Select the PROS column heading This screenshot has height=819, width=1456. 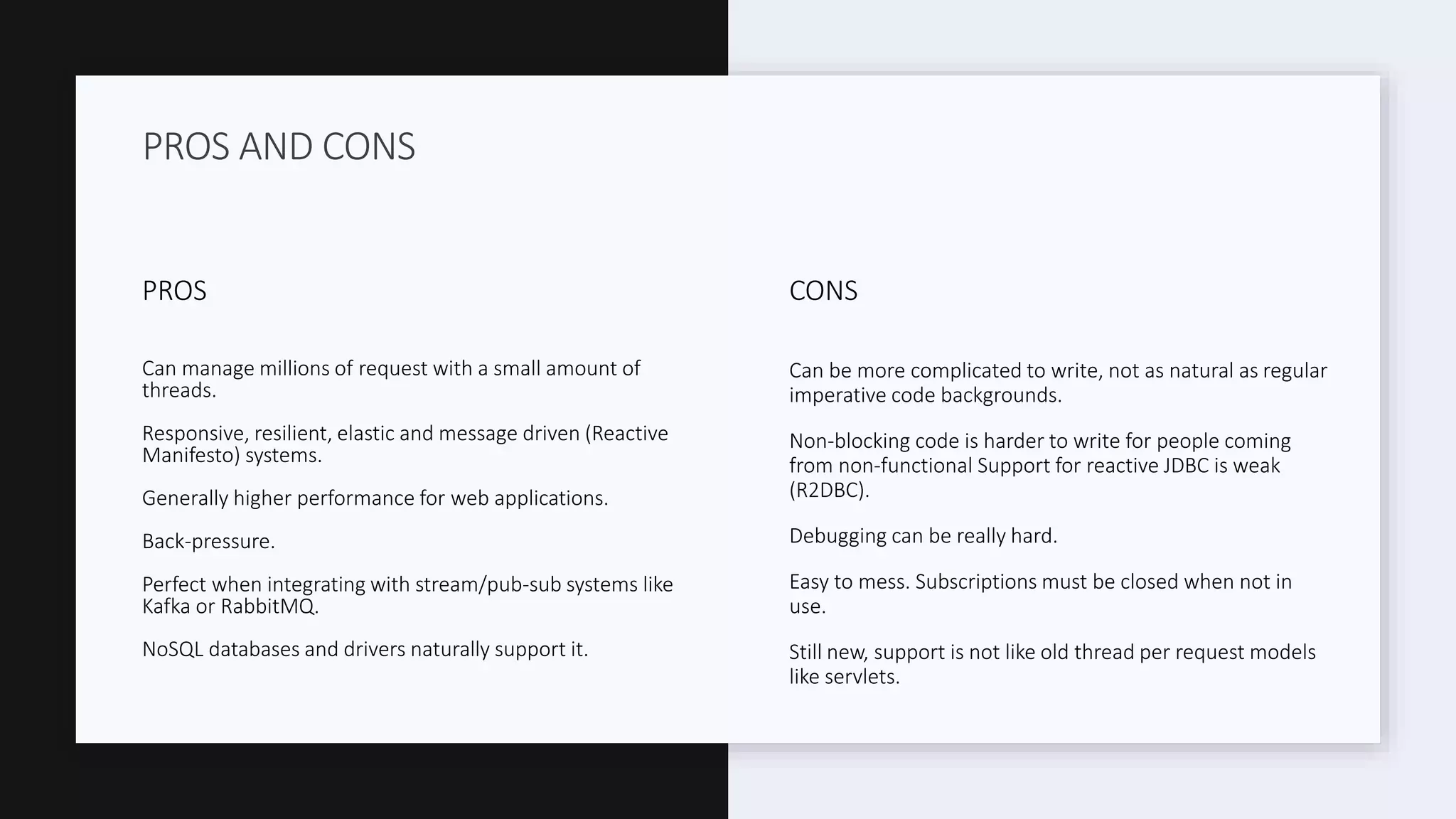coord(174,291)
